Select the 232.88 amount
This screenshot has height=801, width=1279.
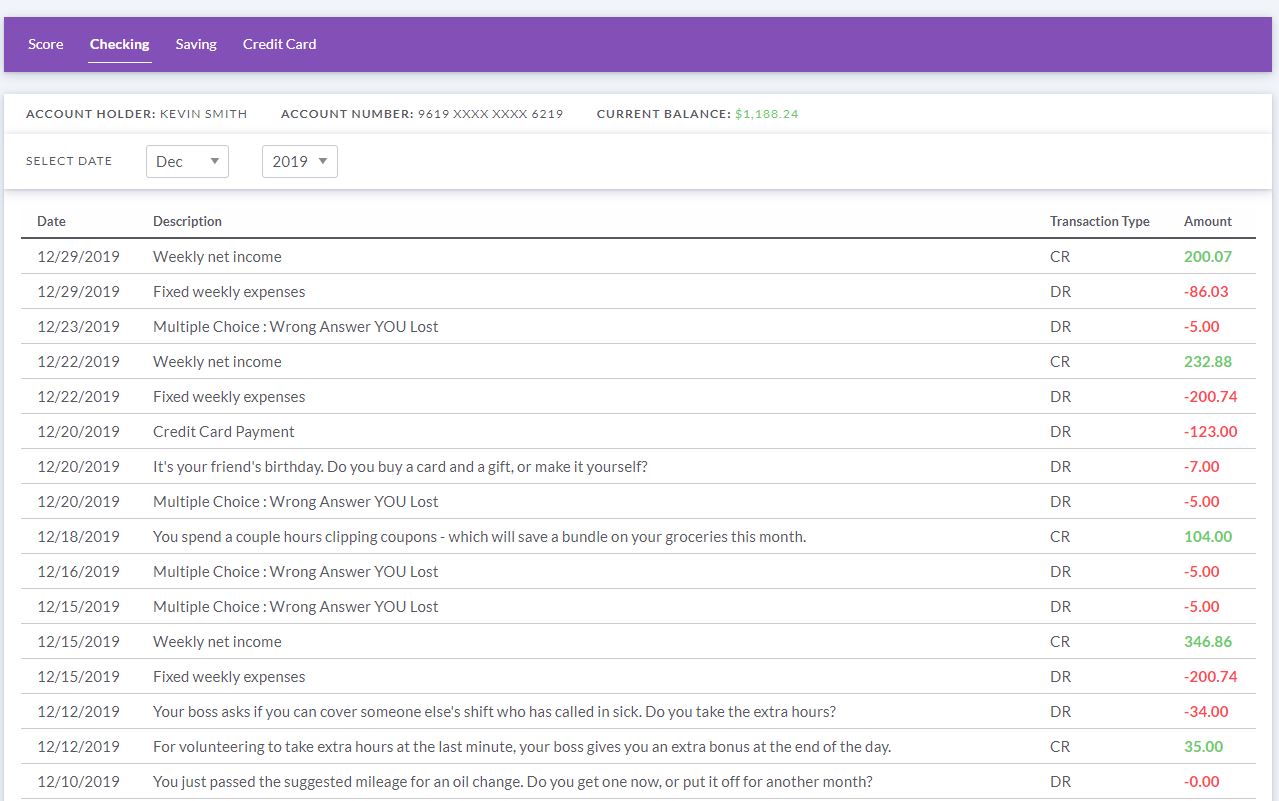pyautogui.click(x=1208, y=361)
